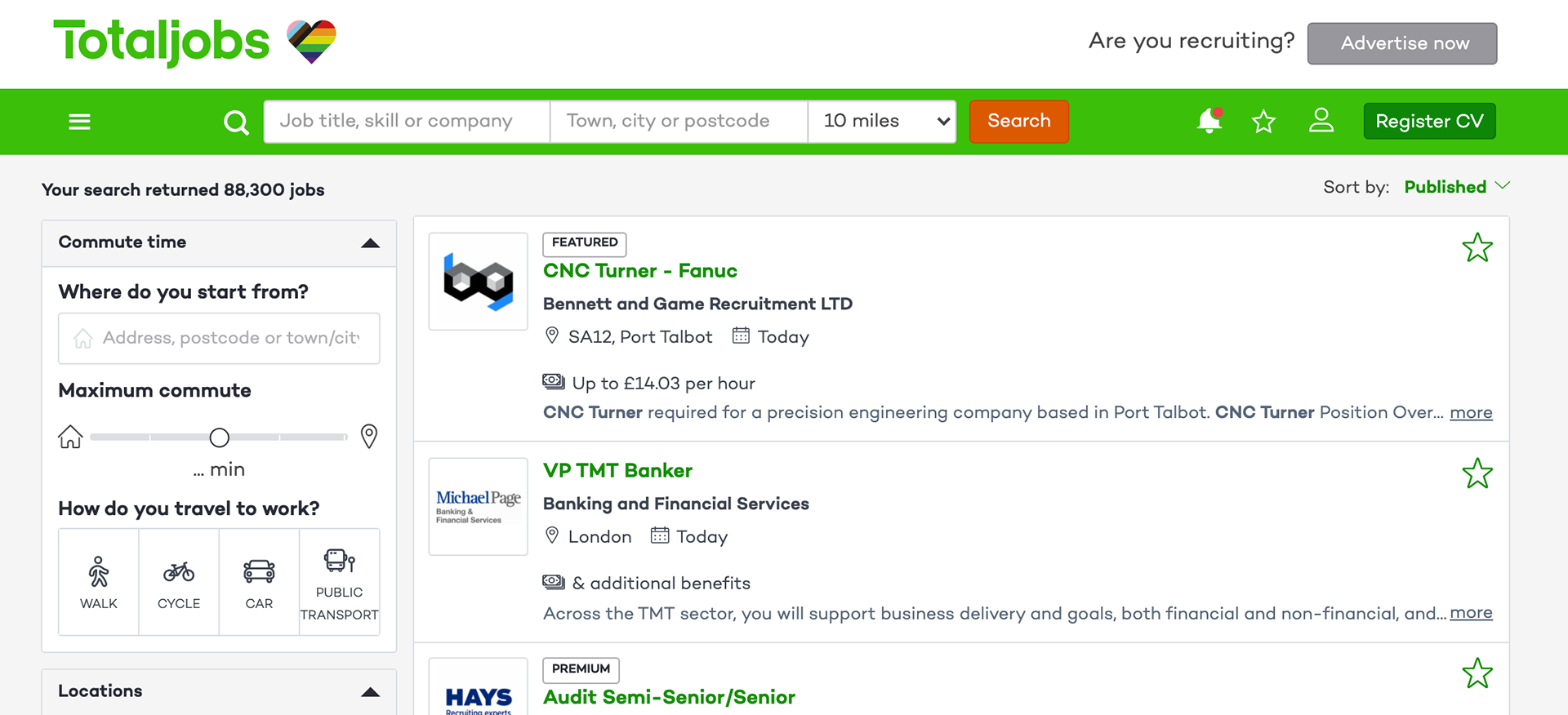Open the Sort by Published dropdown
Image resolution: width=1568 pixels, height=715 pixels.
coord(1457,187)
